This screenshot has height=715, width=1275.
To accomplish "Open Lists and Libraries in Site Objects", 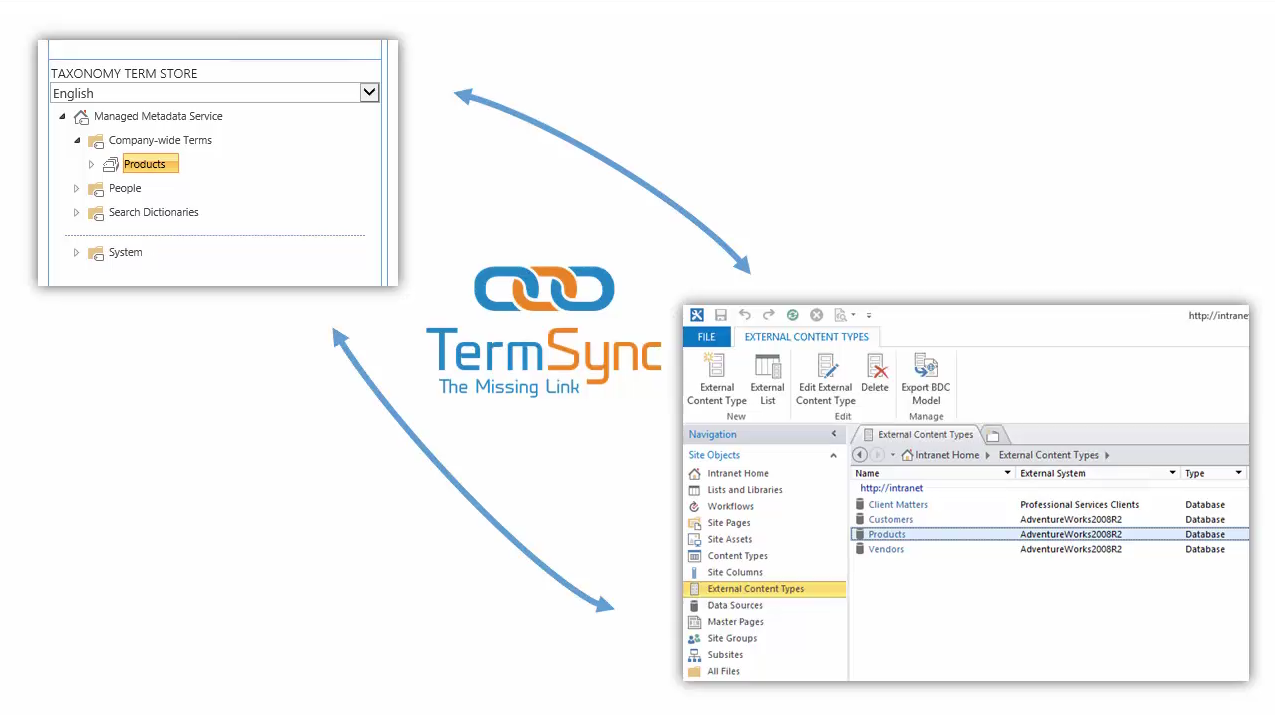I will (745, 490).
